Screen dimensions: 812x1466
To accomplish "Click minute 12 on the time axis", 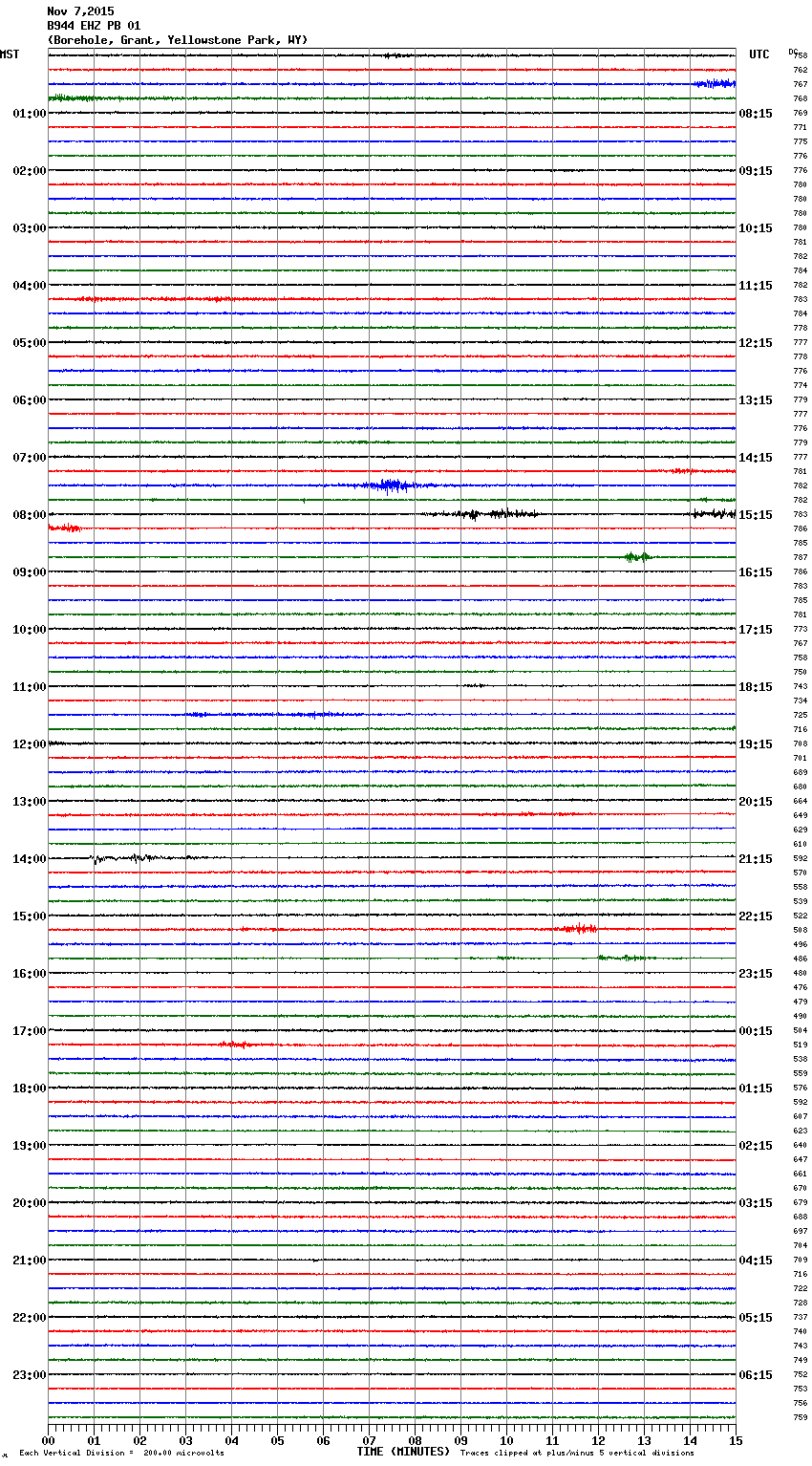I will (x=598, y=1440).
